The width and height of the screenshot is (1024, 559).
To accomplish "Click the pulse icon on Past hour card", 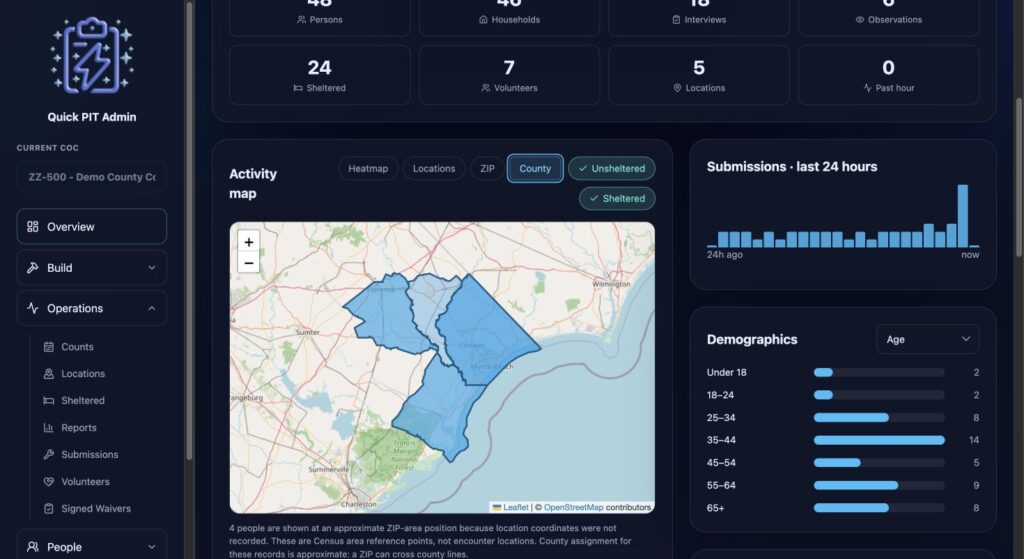I will click(x=867, y=88).
